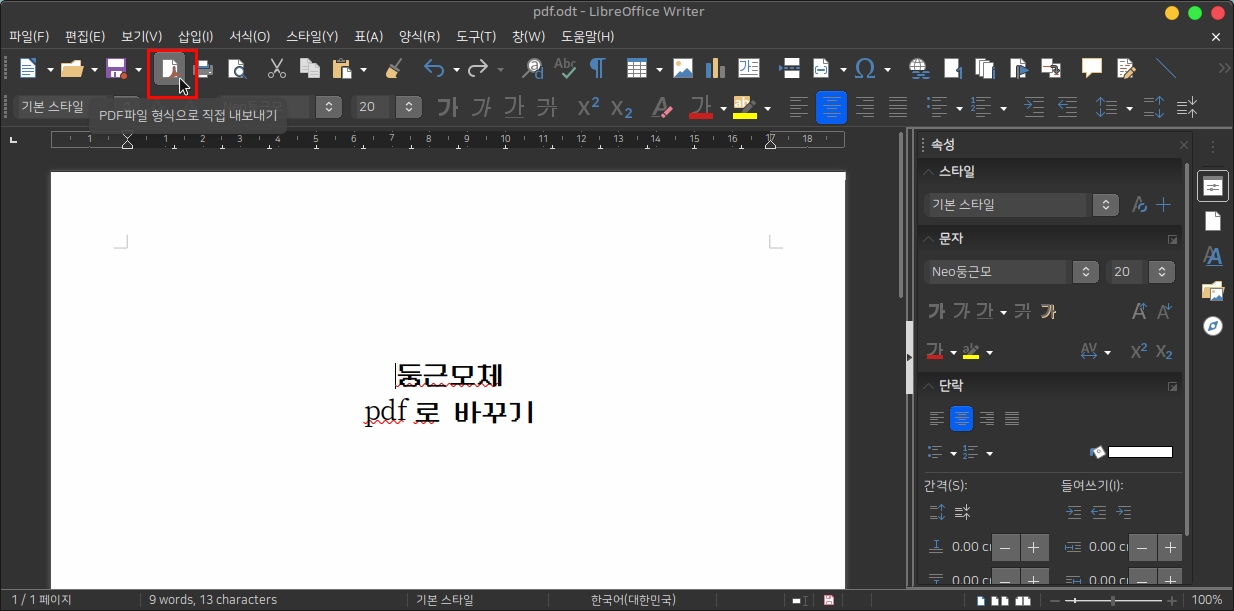Screen dimensions: 1234x611
Task: Toggle center alignment in the formatting toolbar
Action: point(831,107)
